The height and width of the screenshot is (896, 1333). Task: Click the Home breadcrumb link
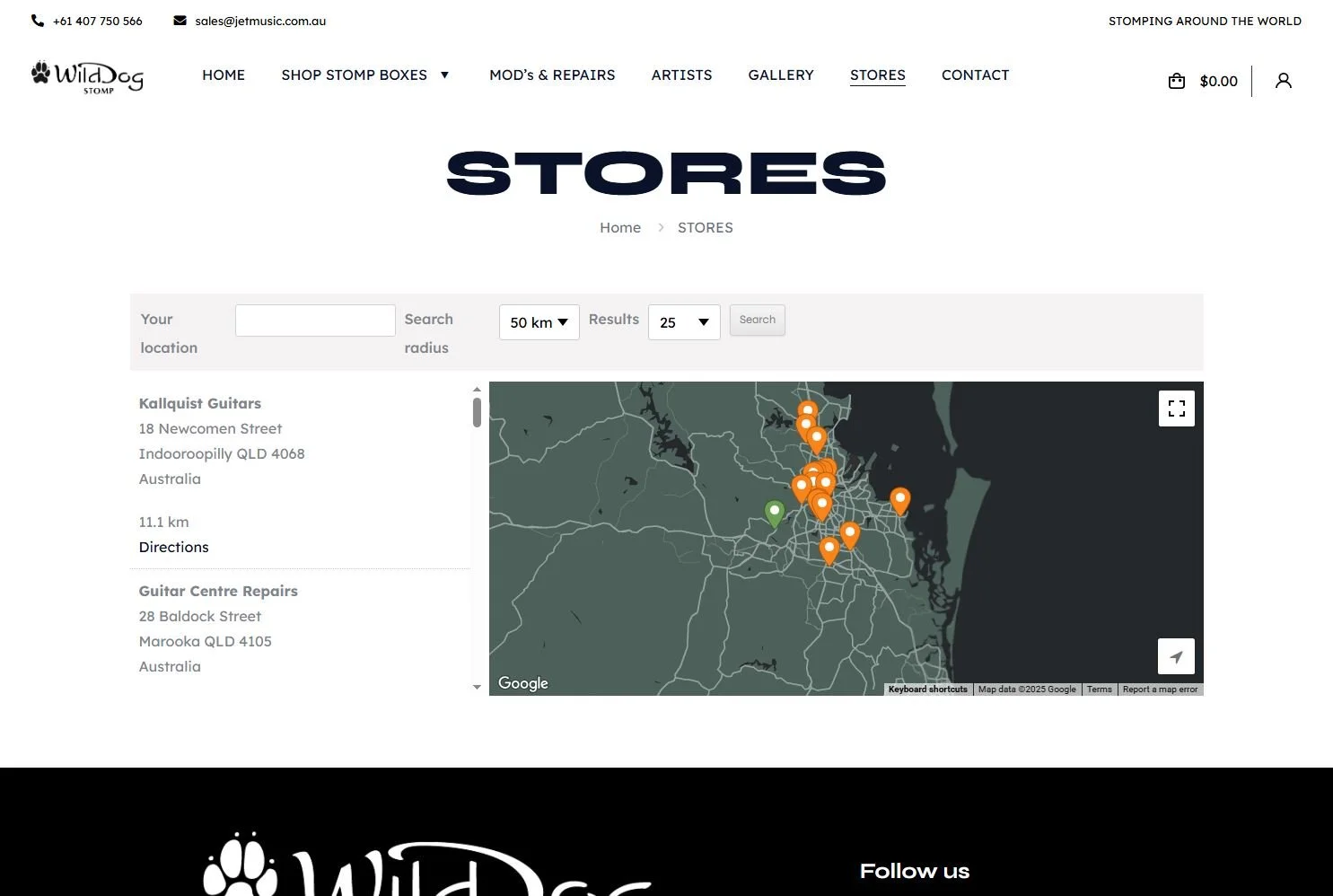[x=620, y=227]
